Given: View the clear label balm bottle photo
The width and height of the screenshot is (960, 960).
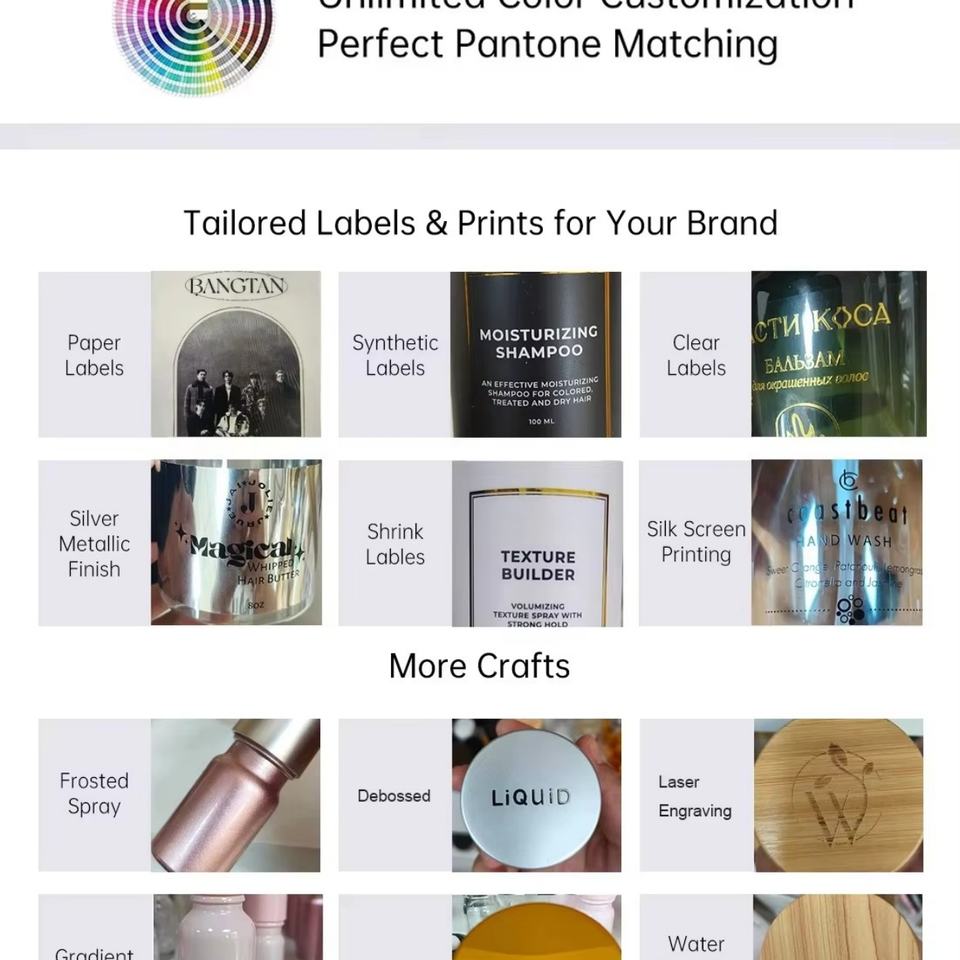Looking at the screenshot, I should 838,354.
